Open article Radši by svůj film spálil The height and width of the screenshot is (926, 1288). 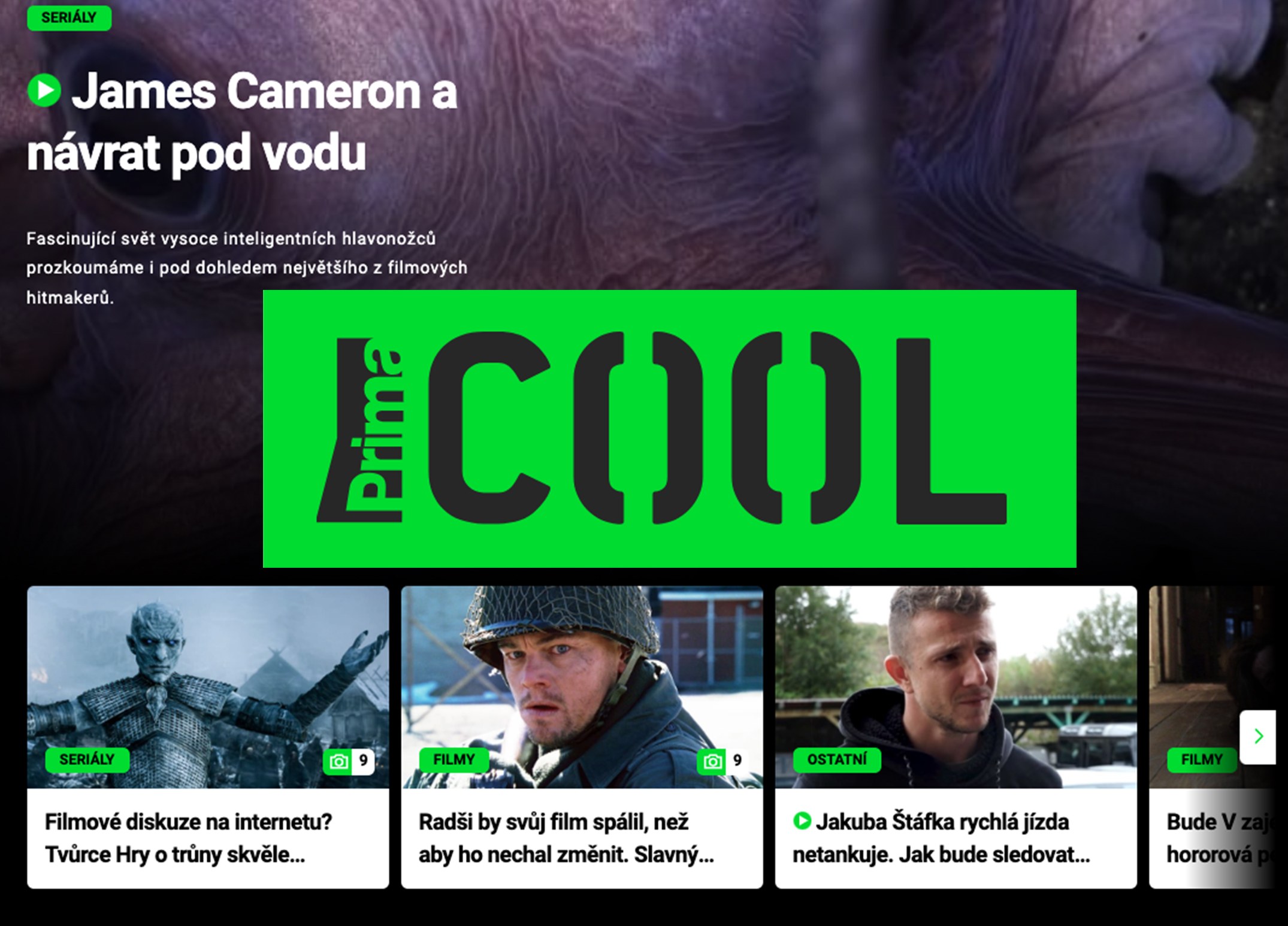(x=566, y=838)
